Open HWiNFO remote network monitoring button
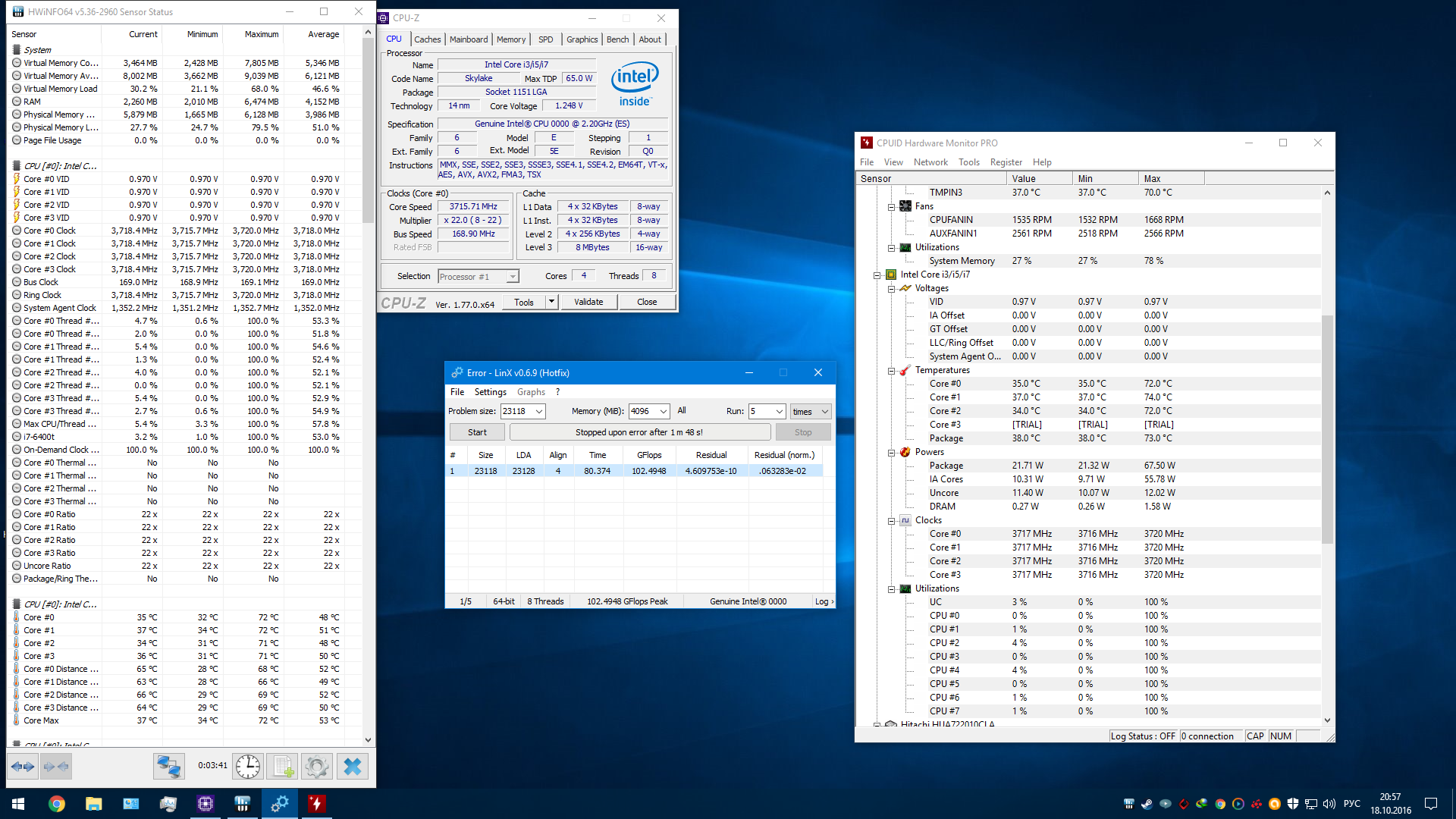 [168, 767]
